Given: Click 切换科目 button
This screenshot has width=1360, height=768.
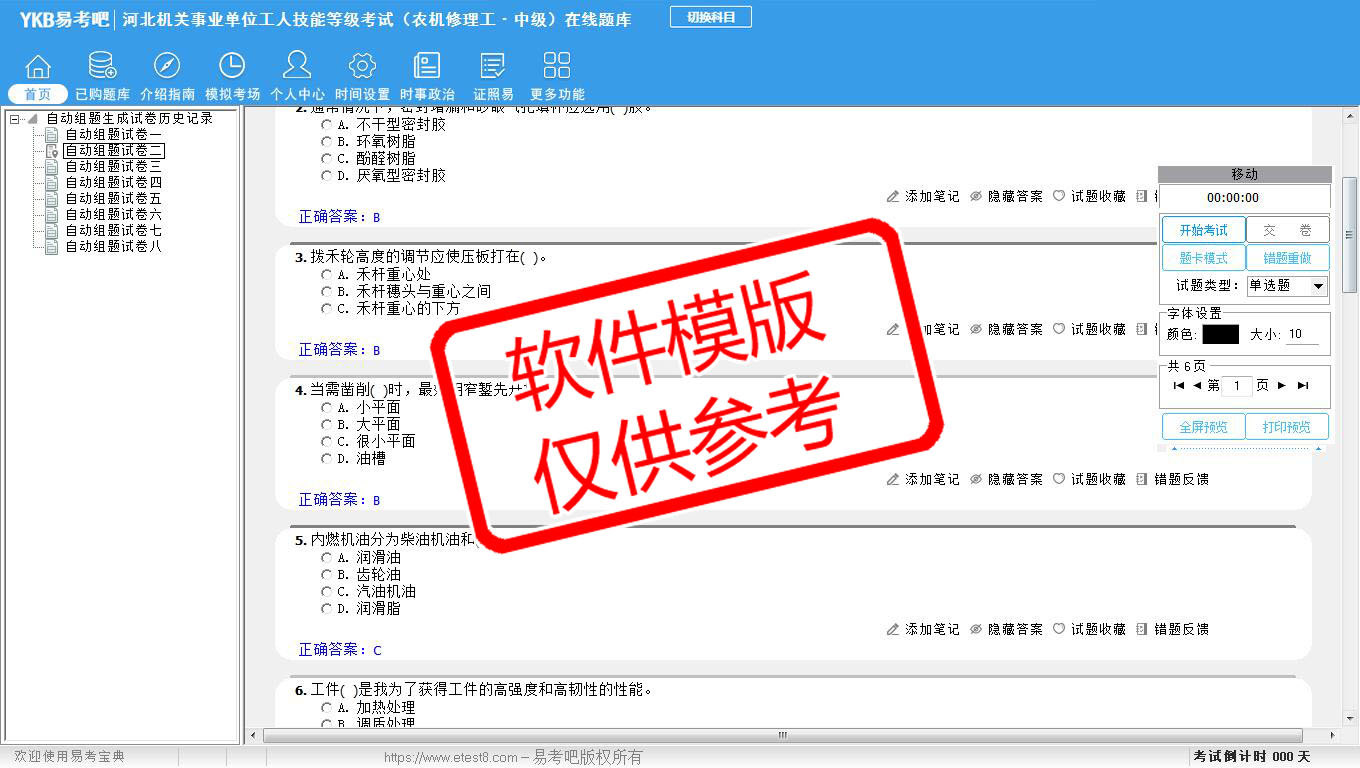Looking at the screenshot, I should (x=711, y=17).
